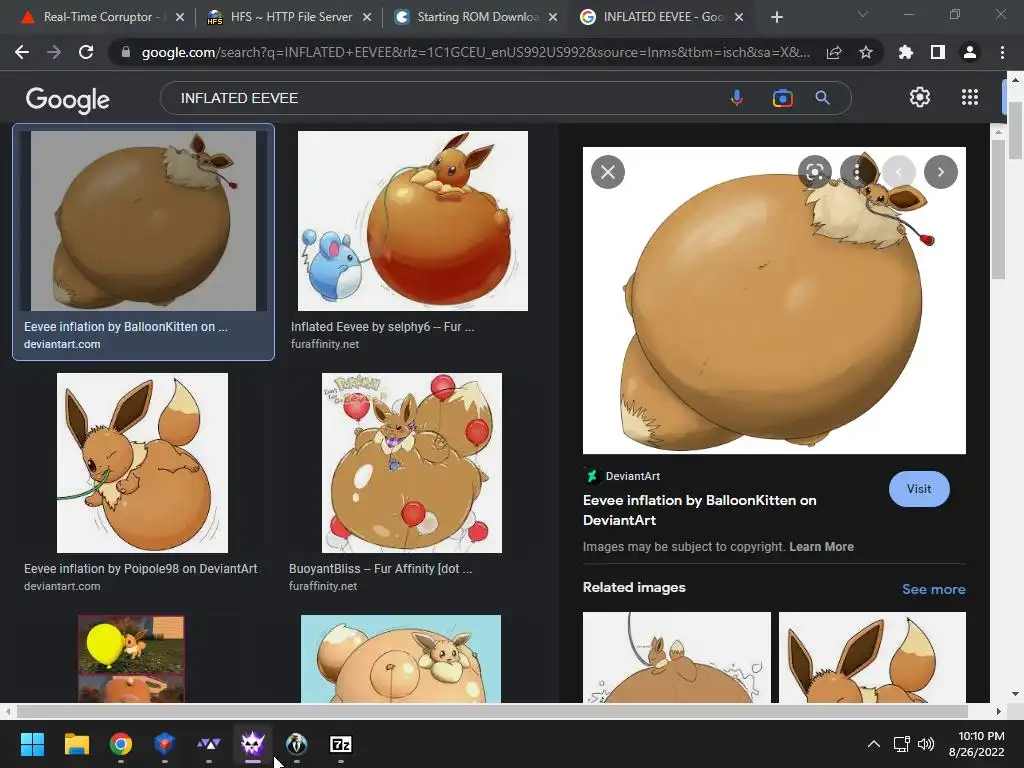View the site info lock icon
This screenshot has width=1024, height=768.
126,52
